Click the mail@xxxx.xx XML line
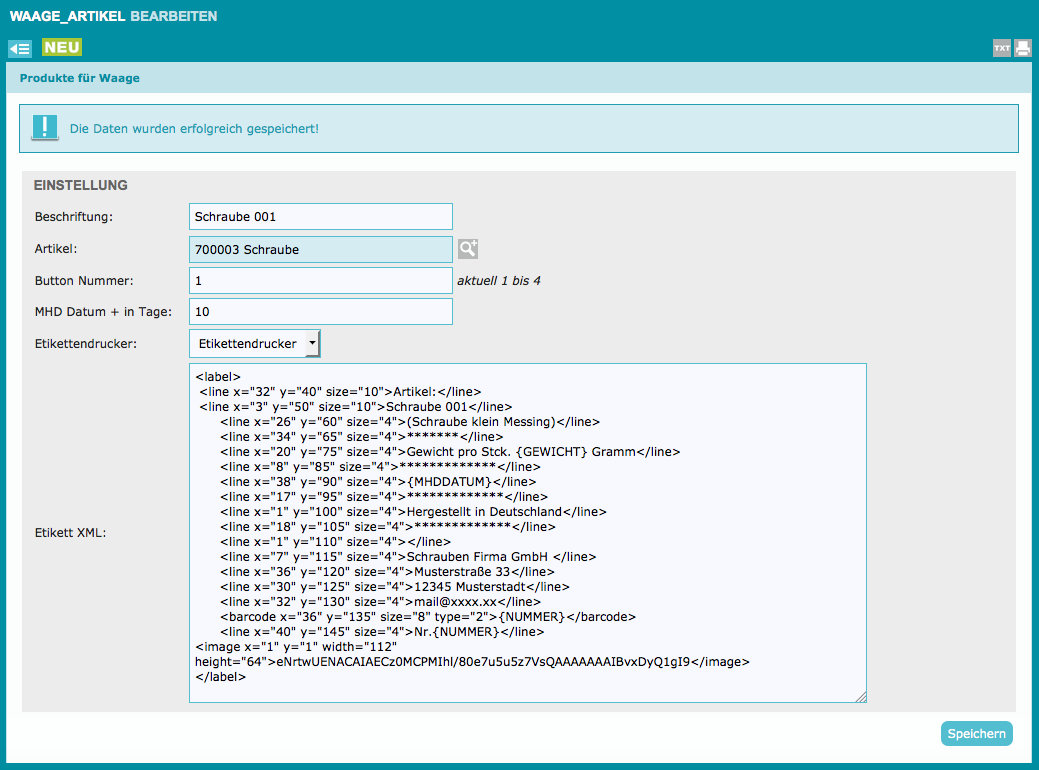 (380, 602)
